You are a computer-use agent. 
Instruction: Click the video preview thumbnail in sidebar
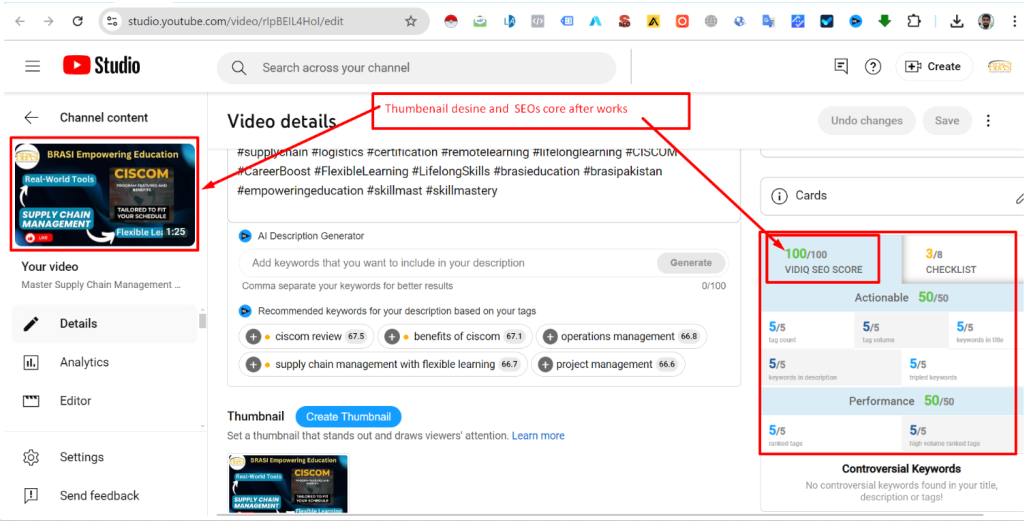coord(105,195)
